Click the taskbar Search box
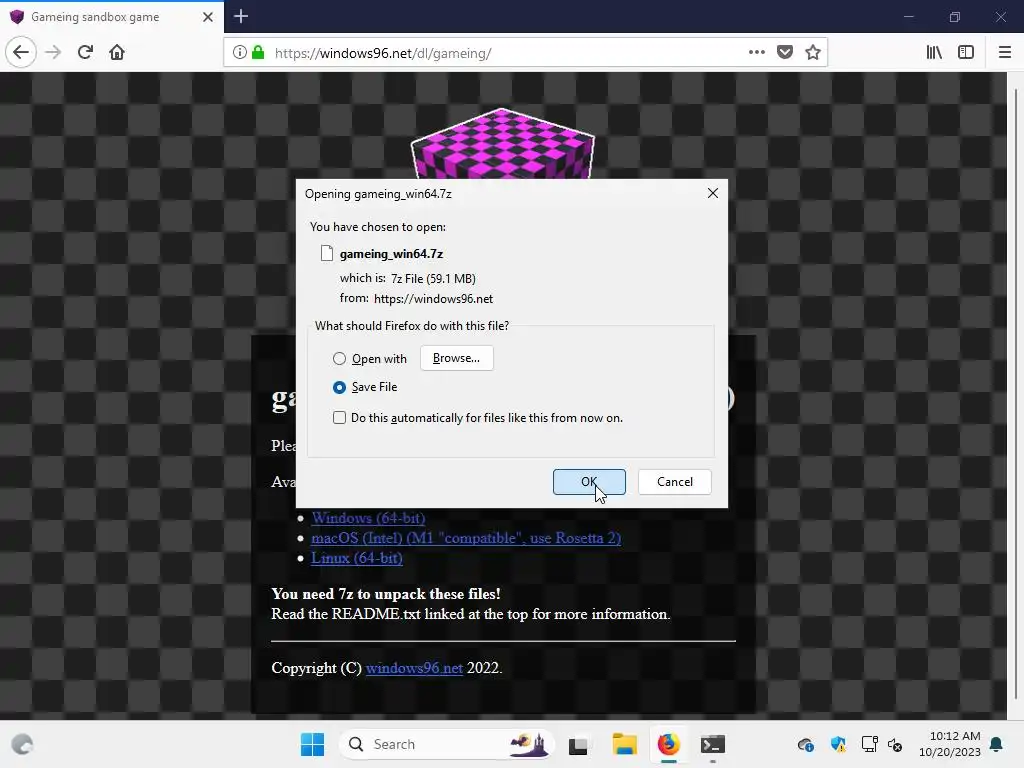Screen dimensions: 1024x768 (447, 744)
